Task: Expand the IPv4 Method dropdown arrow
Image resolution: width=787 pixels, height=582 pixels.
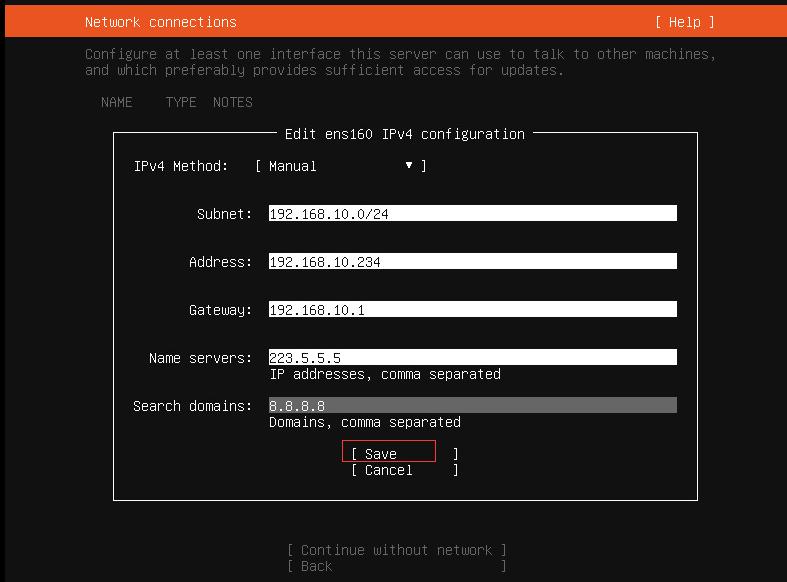Action: tap(409, 166)
